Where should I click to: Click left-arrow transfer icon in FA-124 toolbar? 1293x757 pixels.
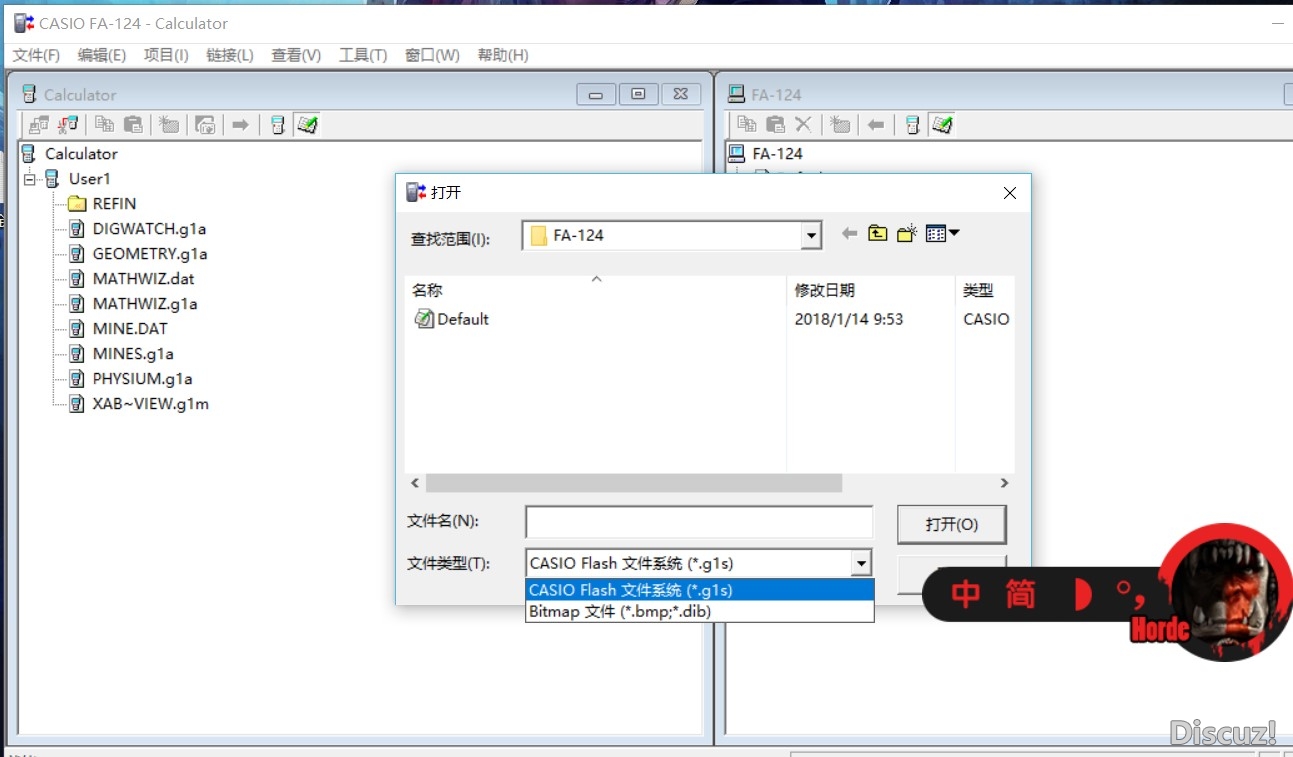[x=876, y=125]
